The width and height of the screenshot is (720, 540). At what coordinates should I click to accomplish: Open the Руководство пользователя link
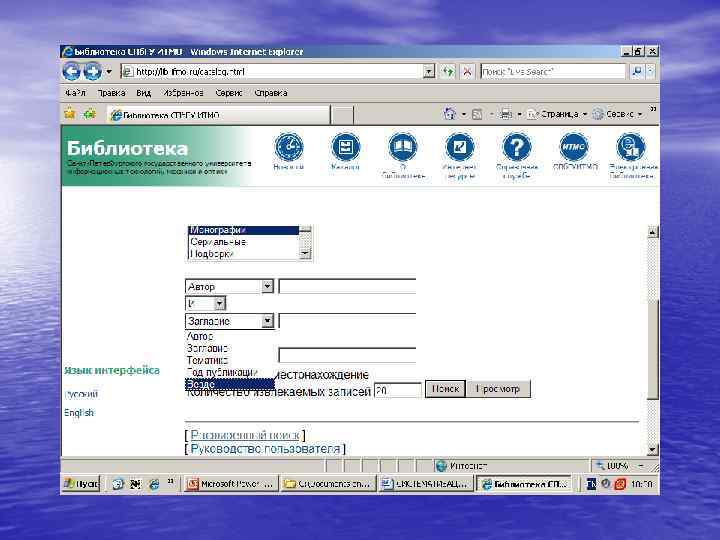tap(265, 449)
